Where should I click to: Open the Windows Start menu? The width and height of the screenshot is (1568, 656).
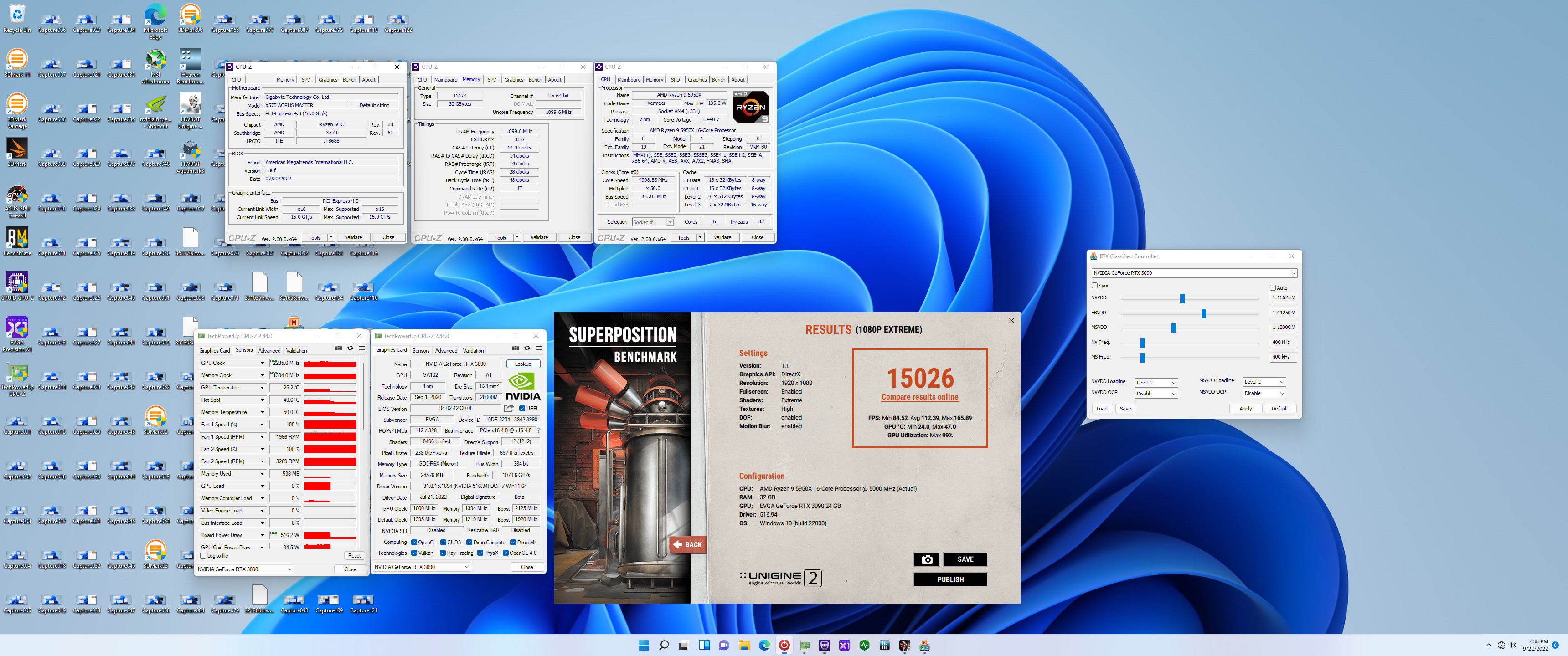[x=644, y=645]
